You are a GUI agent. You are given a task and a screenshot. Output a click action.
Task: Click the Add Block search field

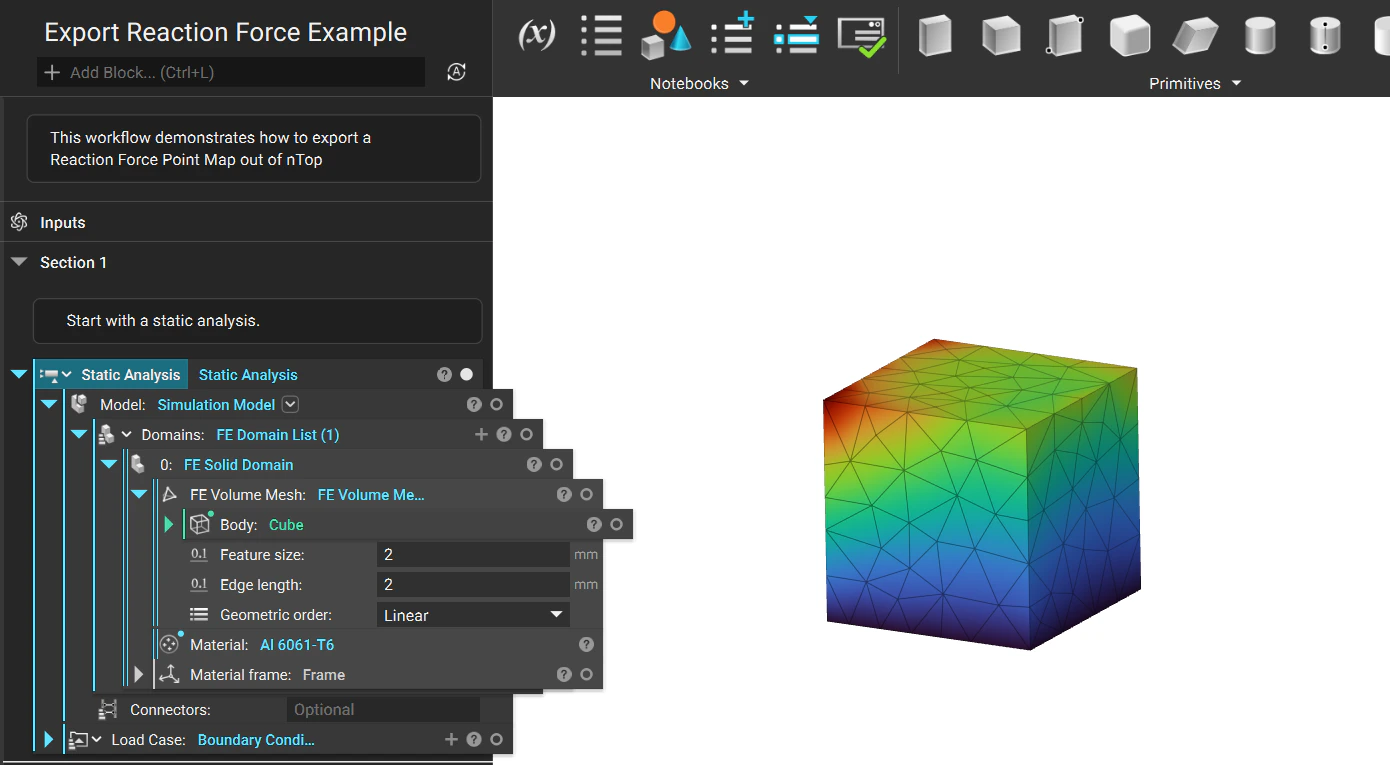click(x=231, y=72)
